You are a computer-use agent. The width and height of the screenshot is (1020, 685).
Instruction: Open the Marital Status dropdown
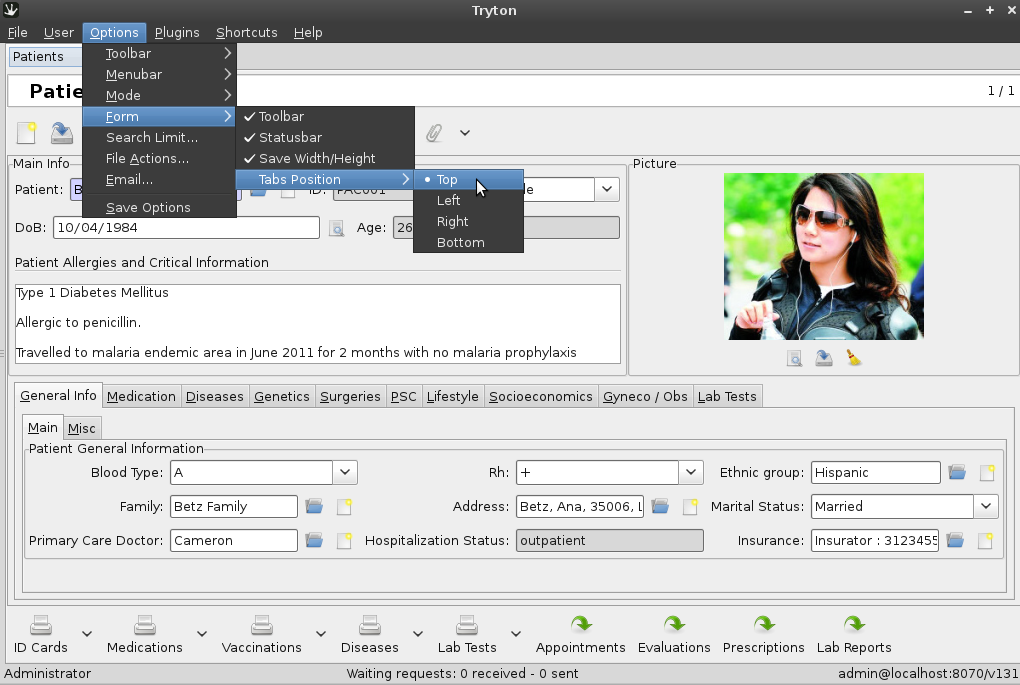986,507
